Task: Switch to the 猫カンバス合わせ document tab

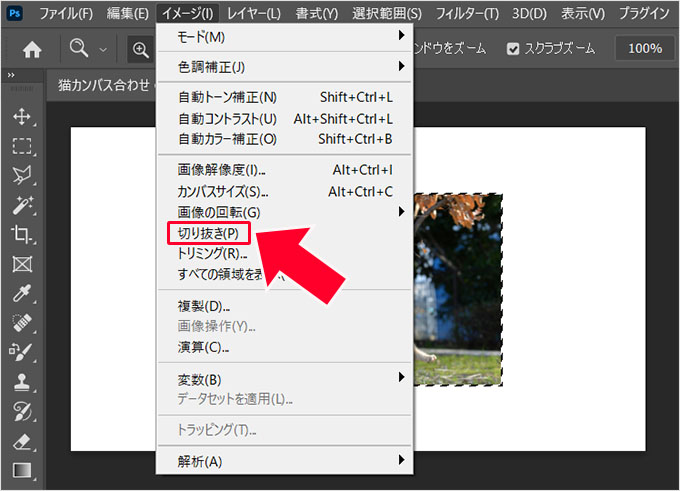Action: pyautogui.click(x=103, y=85)
